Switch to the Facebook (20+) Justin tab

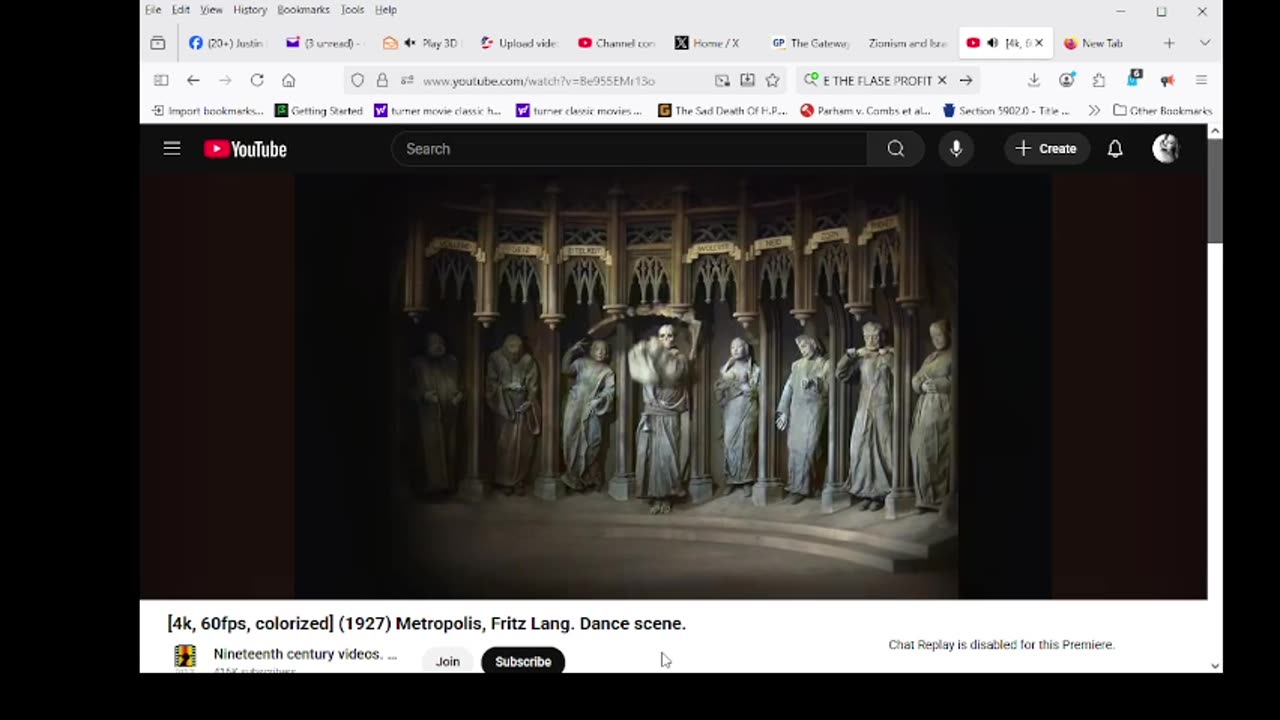coord(226,43)
